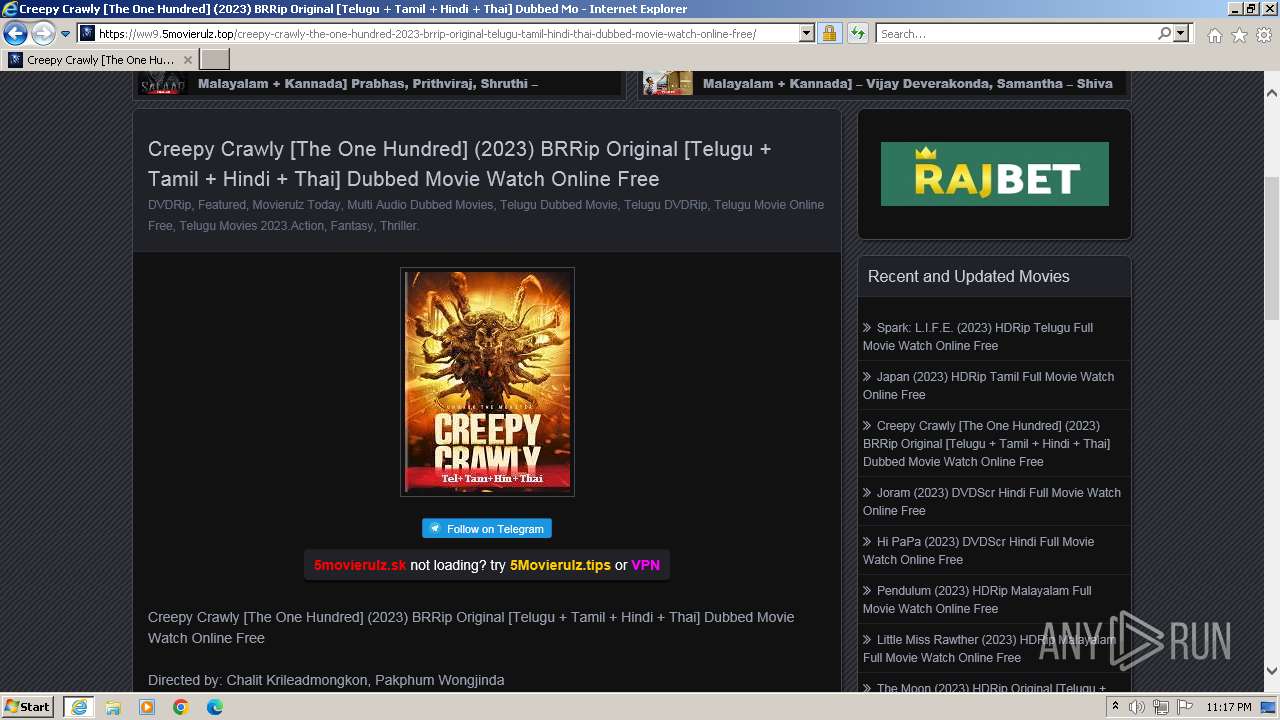Open a new blank tab
The image size is (1280, 720).
click(x=215, y=60)
